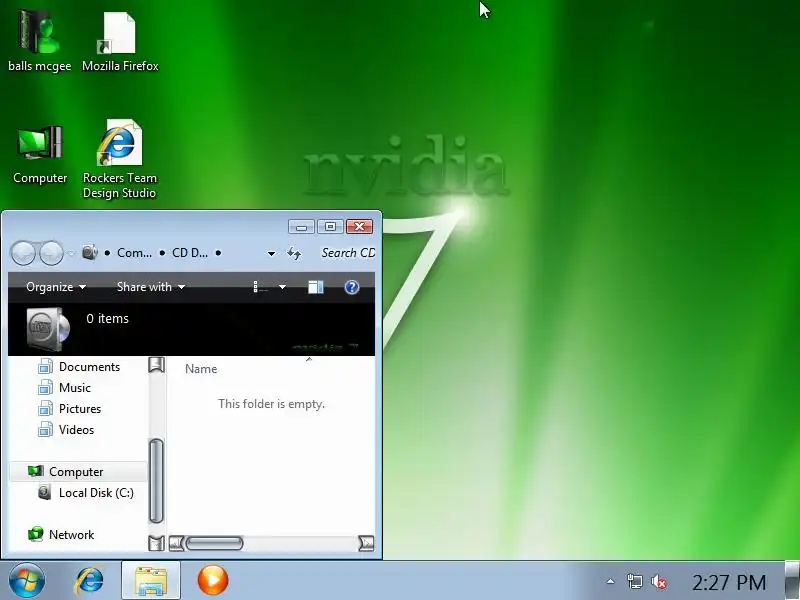The width and height of the screenshot is (800, 600).
Task: Maximize the Explorer window
Action: click(x=330, y=227)
